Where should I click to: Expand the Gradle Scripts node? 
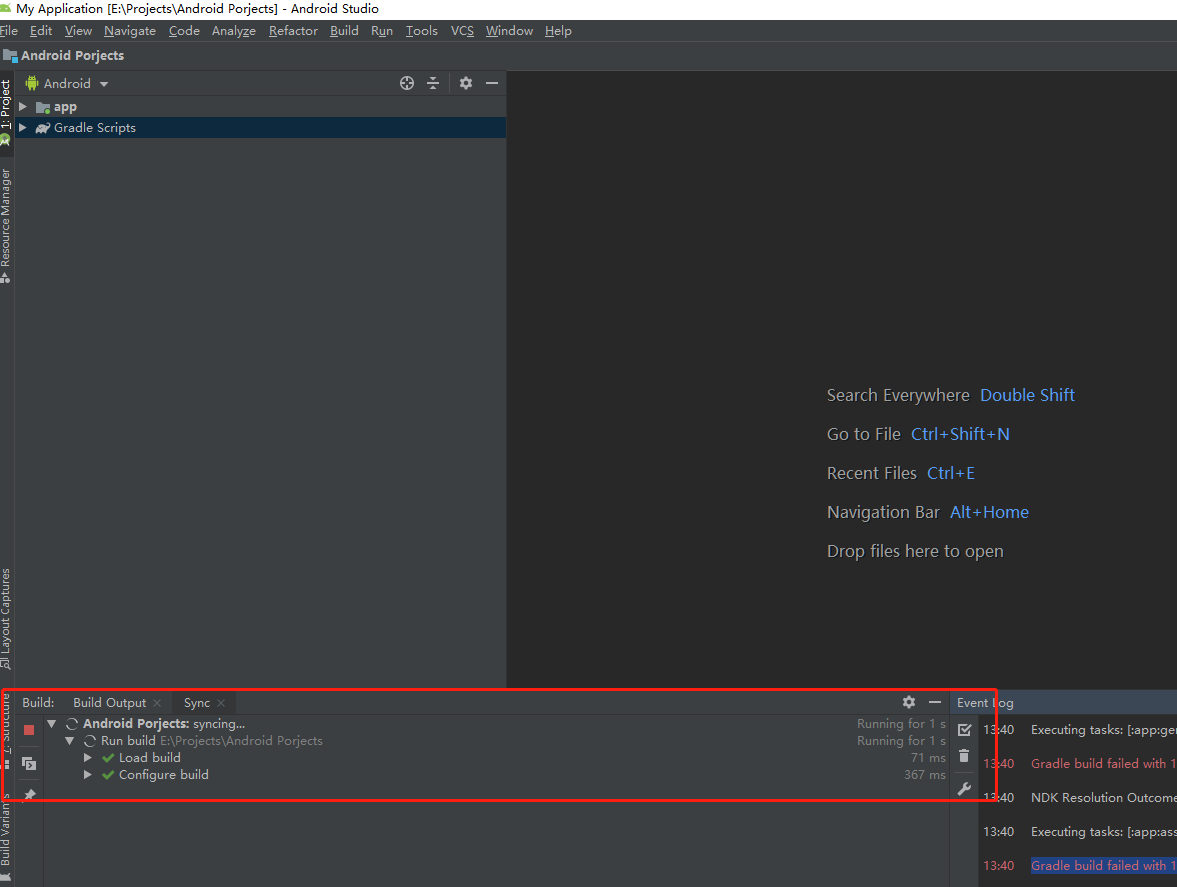[23, 128]
